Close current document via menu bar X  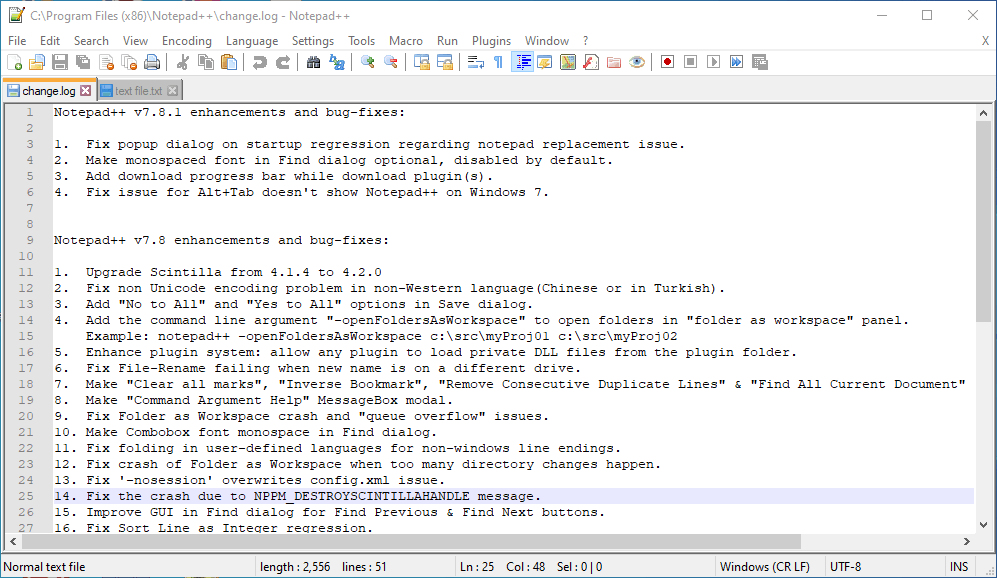[985, 41]
